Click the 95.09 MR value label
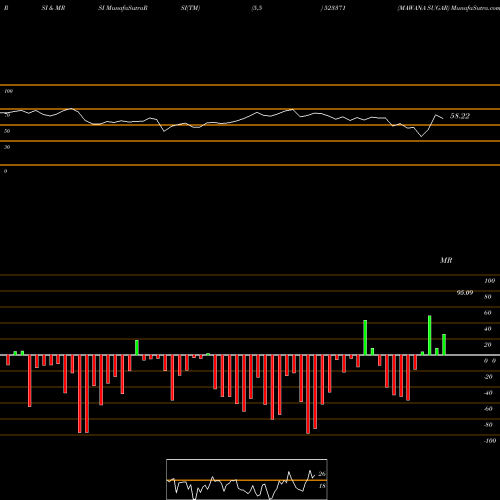This screenshot has height=500, width=500. 465,293
